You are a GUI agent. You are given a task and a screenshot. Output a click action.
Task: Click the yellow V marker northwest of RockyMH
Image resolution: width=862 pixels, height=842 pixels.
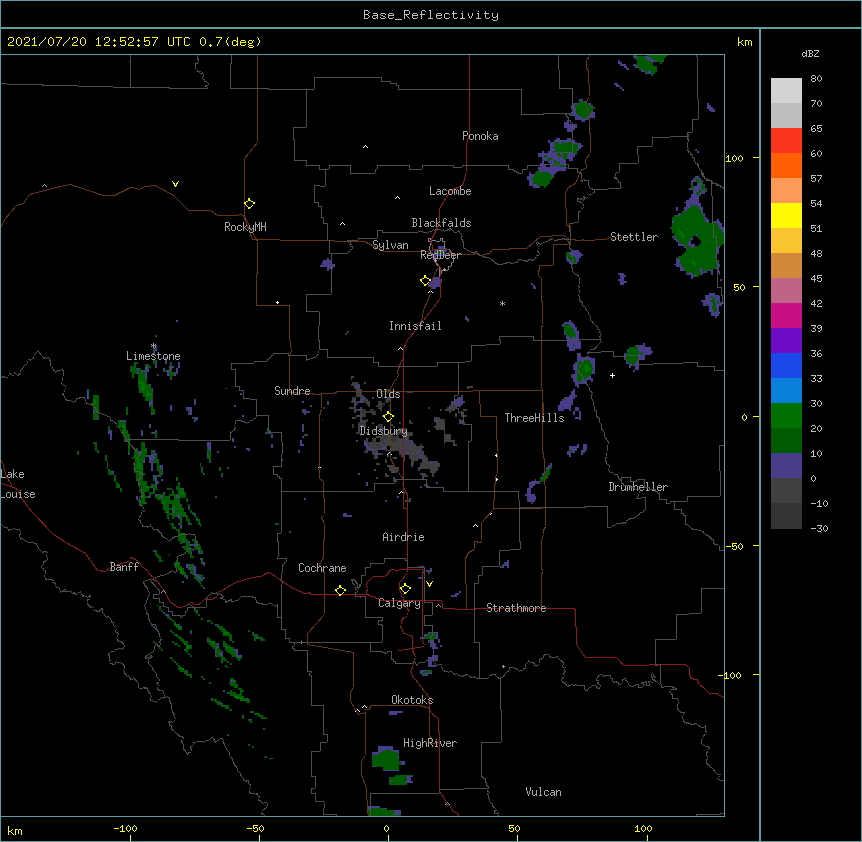(x=175, y=184)
